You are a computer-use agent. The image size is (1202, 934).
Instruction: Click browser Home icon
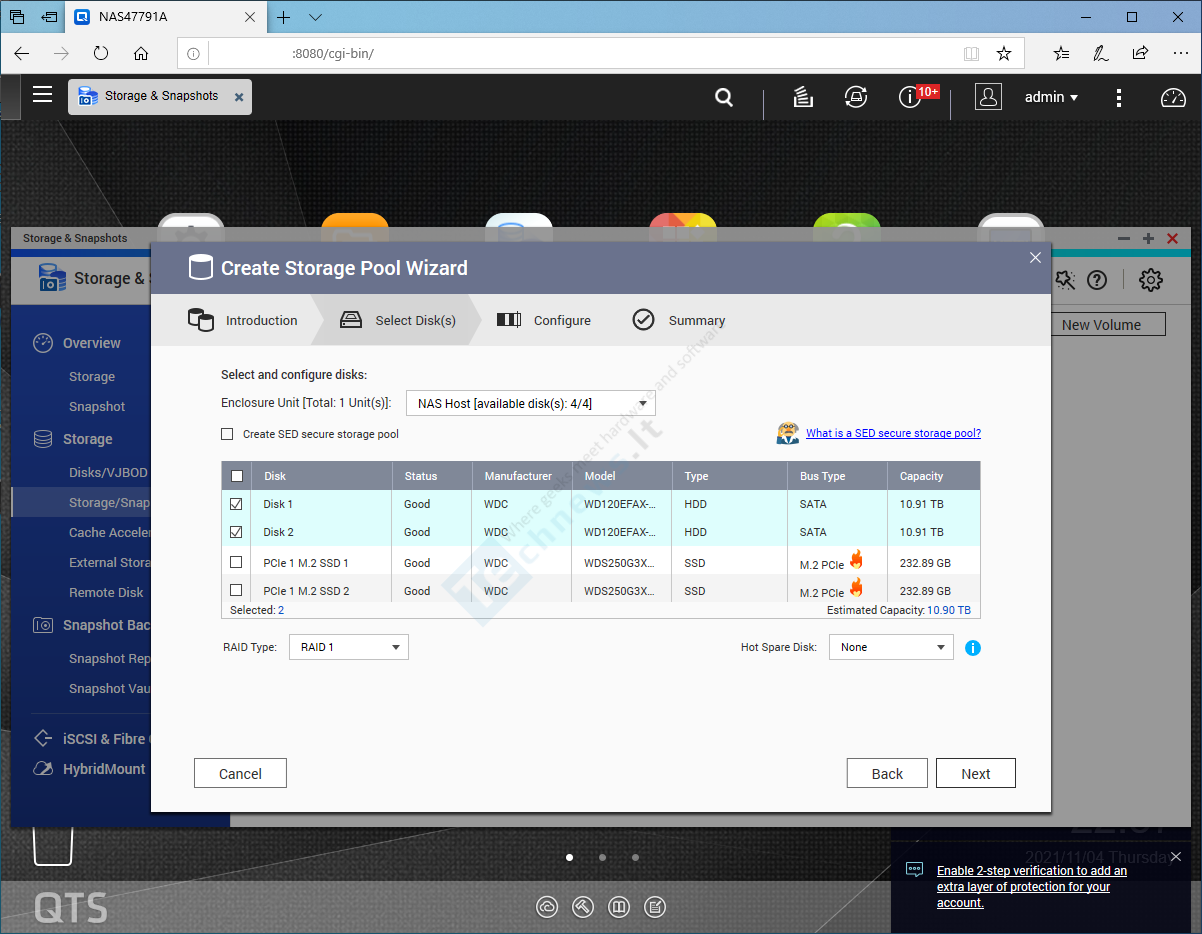tap(141, 53)
